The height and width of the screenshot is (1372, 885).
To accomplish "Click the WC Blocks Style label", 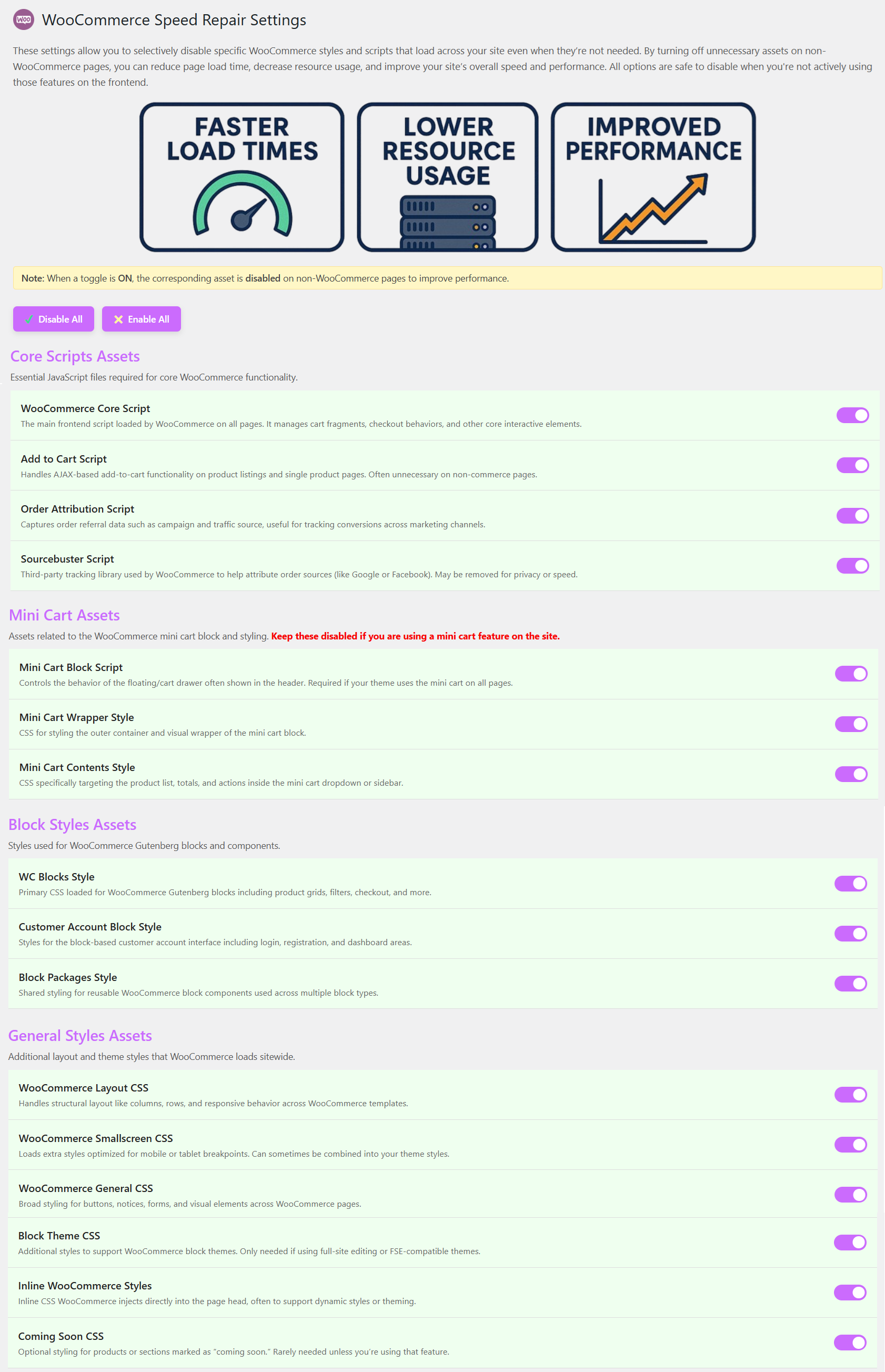I will coord(56,877).
